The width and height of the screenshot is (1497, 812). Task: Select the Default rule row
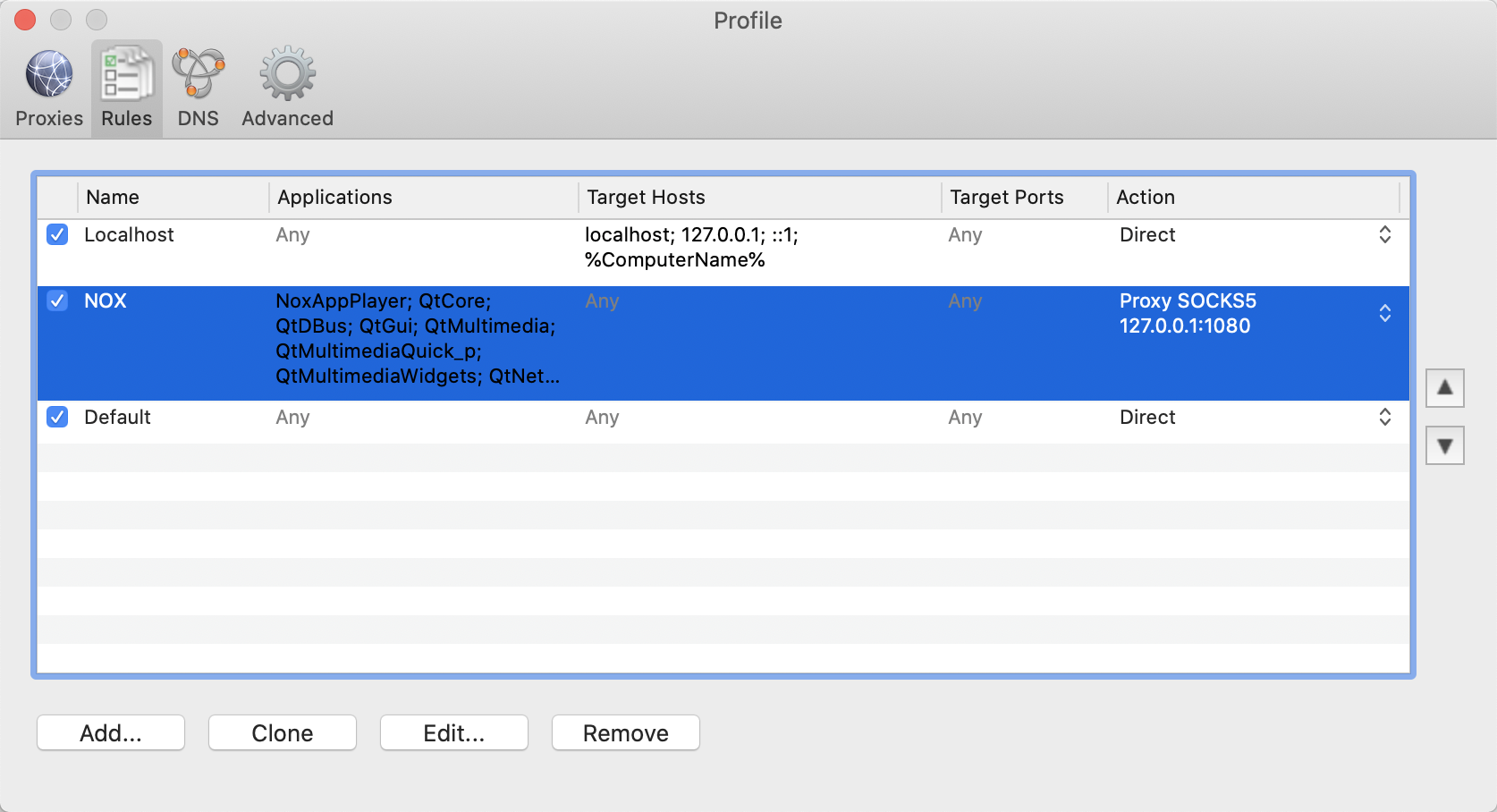tap(723, 418)
